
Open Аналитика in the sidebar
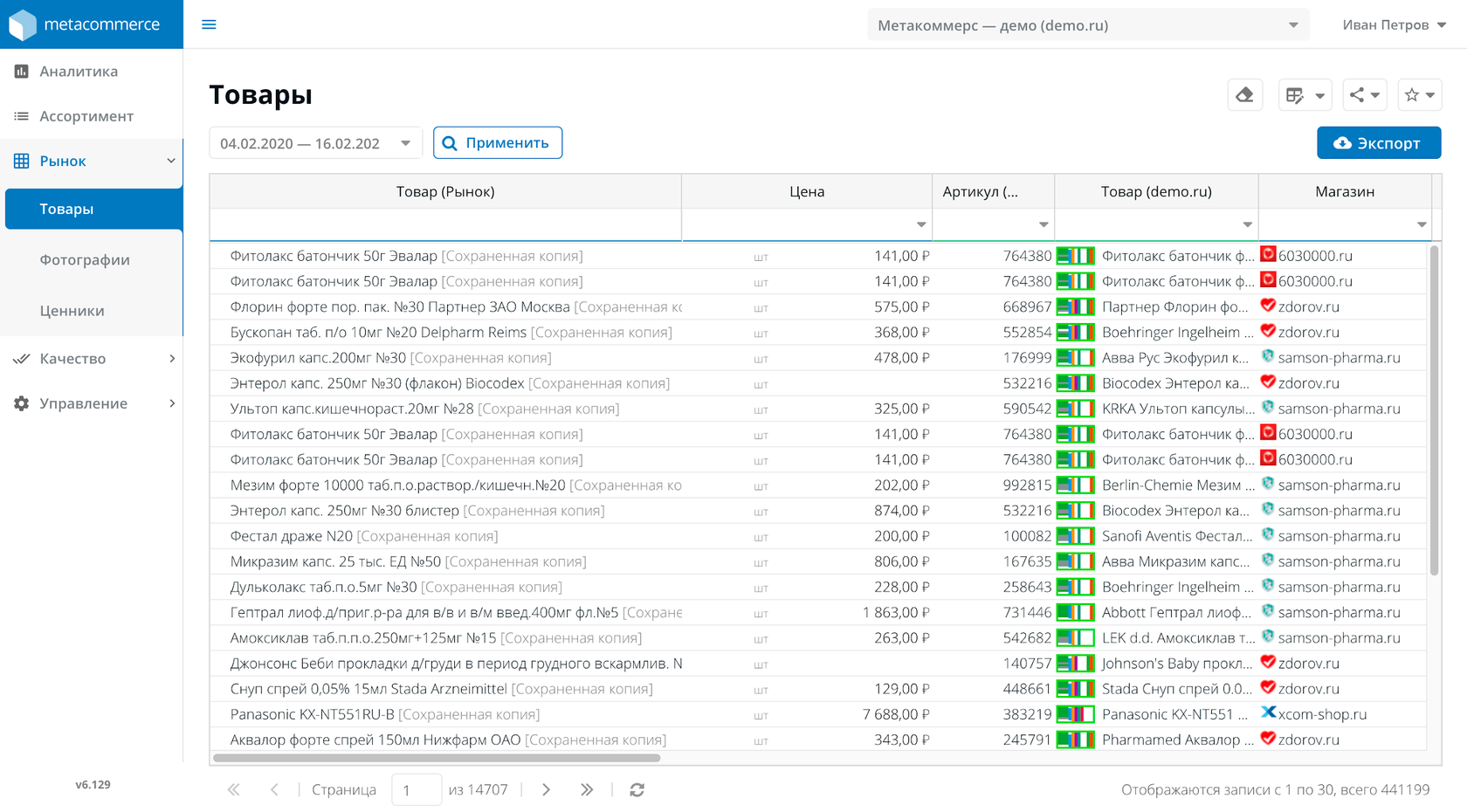pos(79,72)
